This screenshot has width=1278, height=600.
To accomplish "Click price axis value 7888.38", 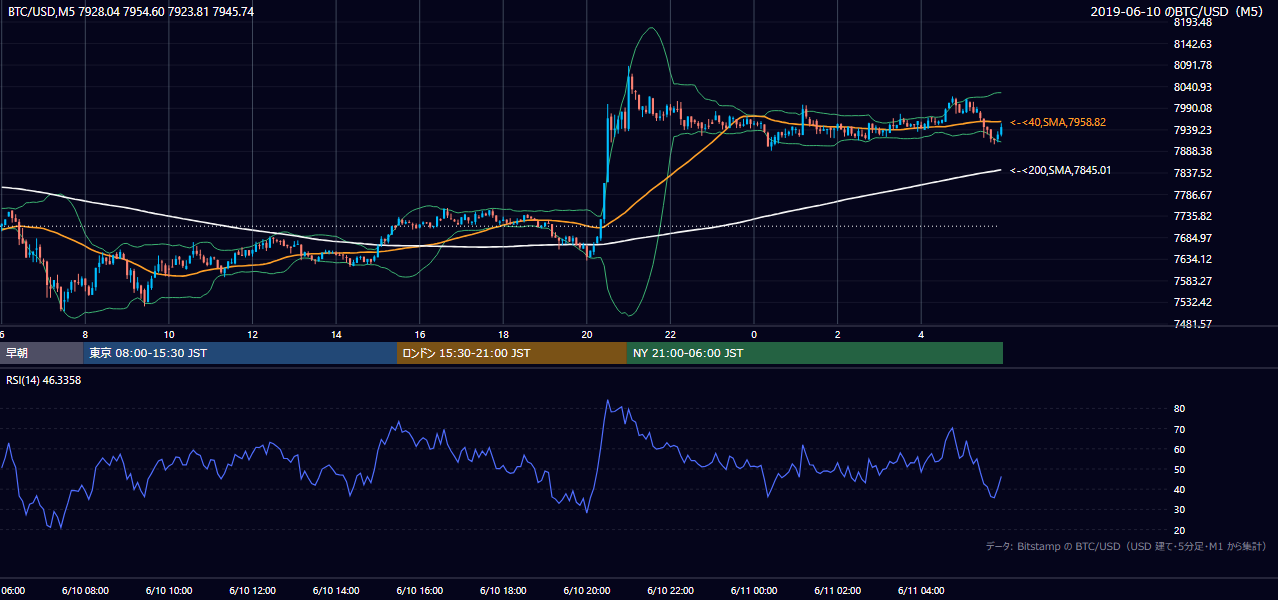I will coord(1193,151).
